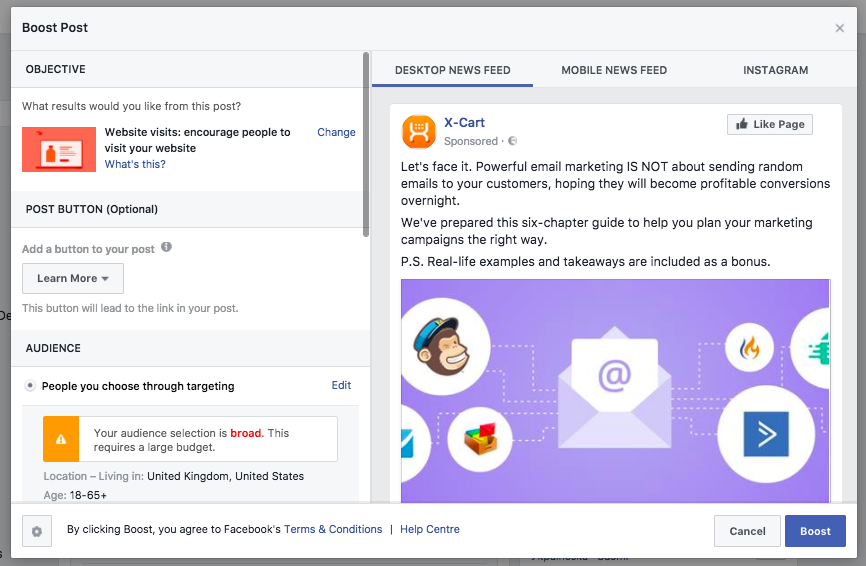866x566 pixels.
Task: Click the globe icon next to Sponsored
Action: 513,141
